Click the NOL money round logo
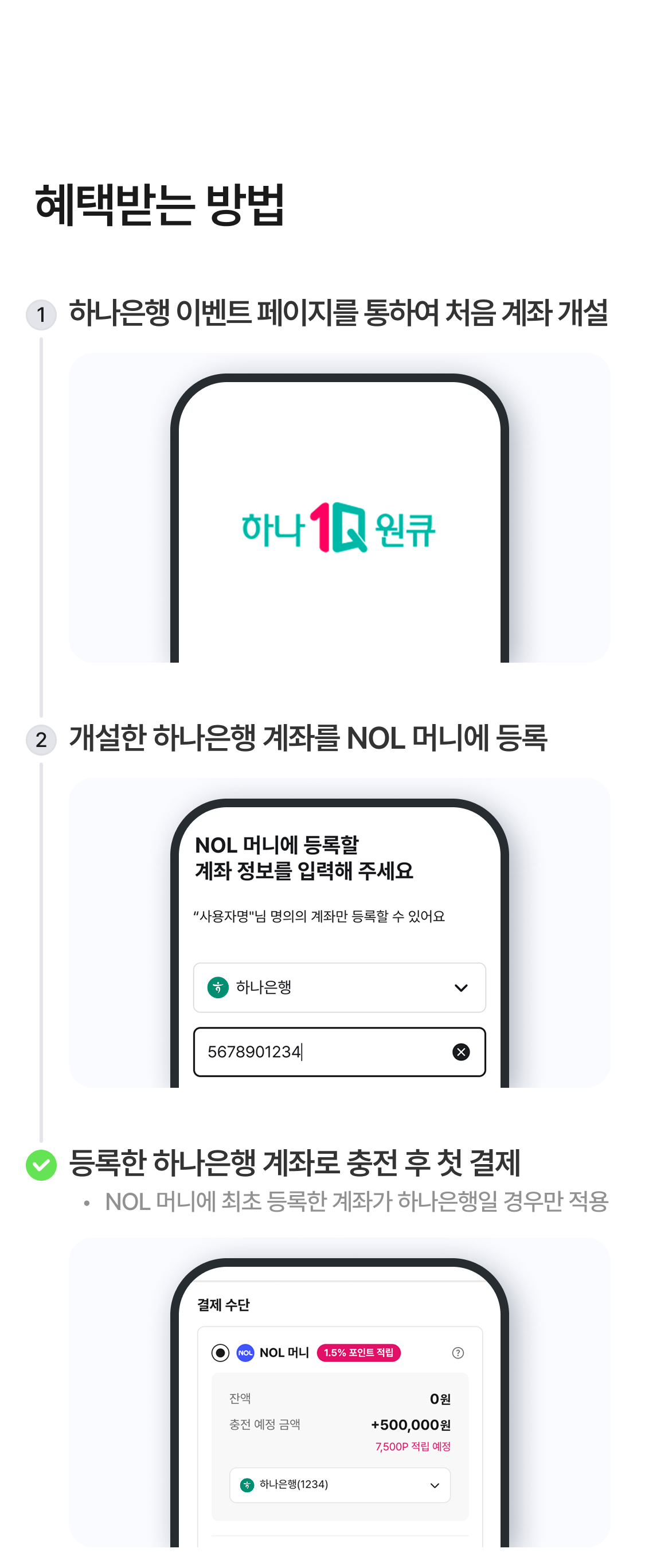 click(x=245, y=1352)
